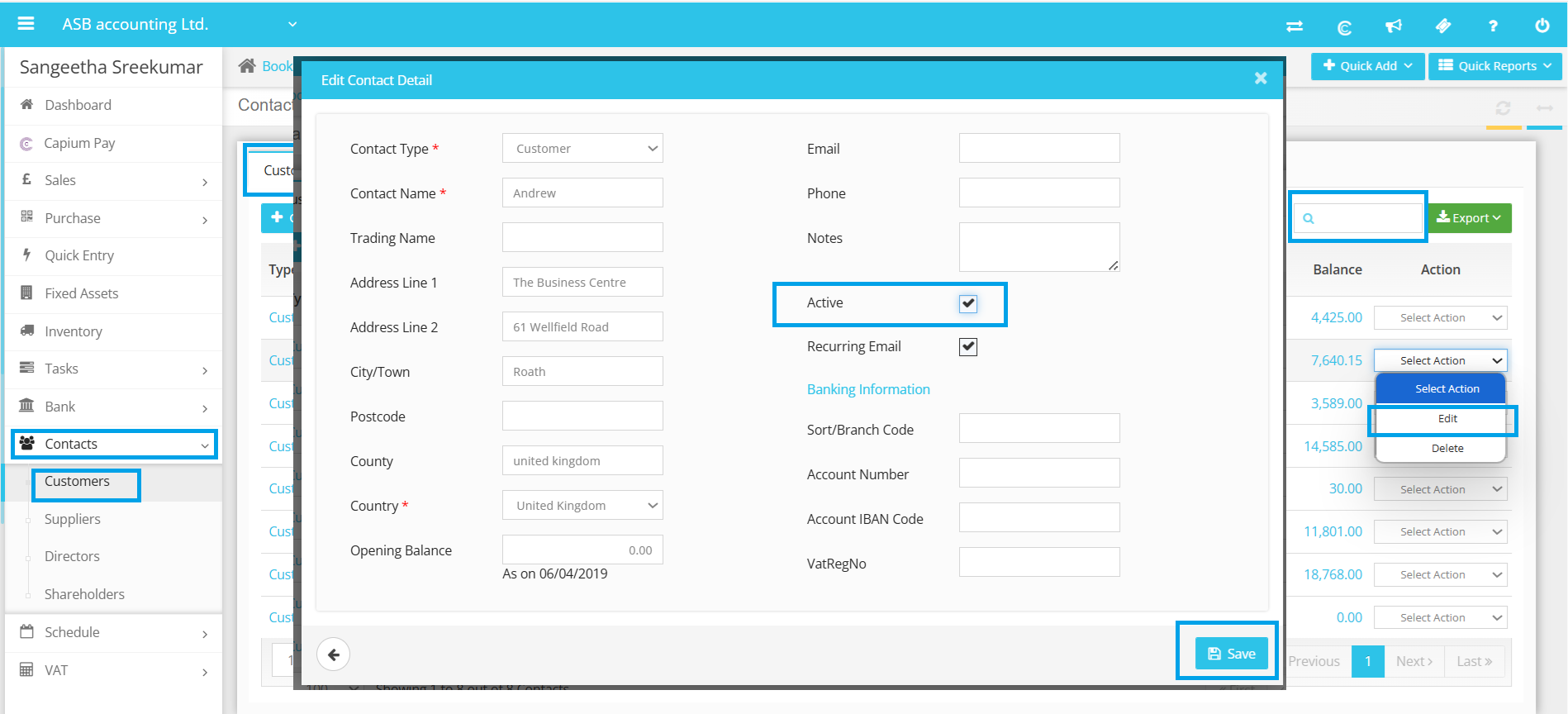The image size is (1568, 714).
Task: Click the horizontal expand arrows icon
Action: (x=1545, y=108)
